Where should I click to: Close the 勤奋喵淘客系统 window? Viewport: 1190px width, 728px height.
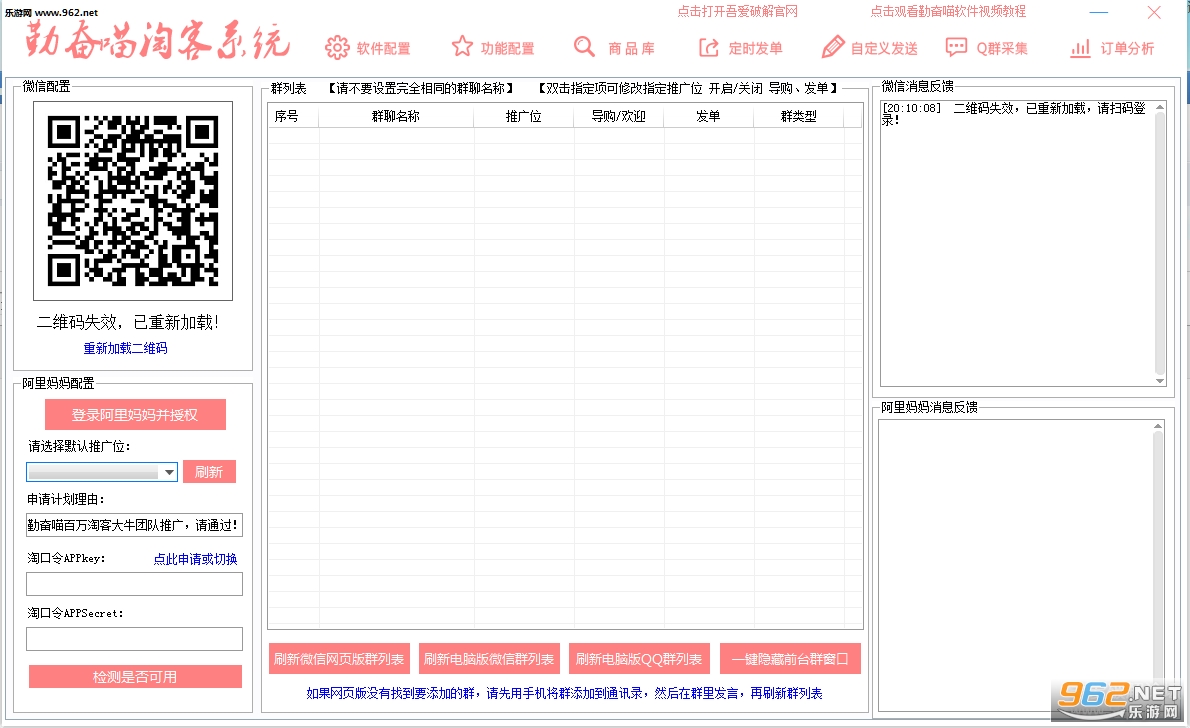point(1154,12)
